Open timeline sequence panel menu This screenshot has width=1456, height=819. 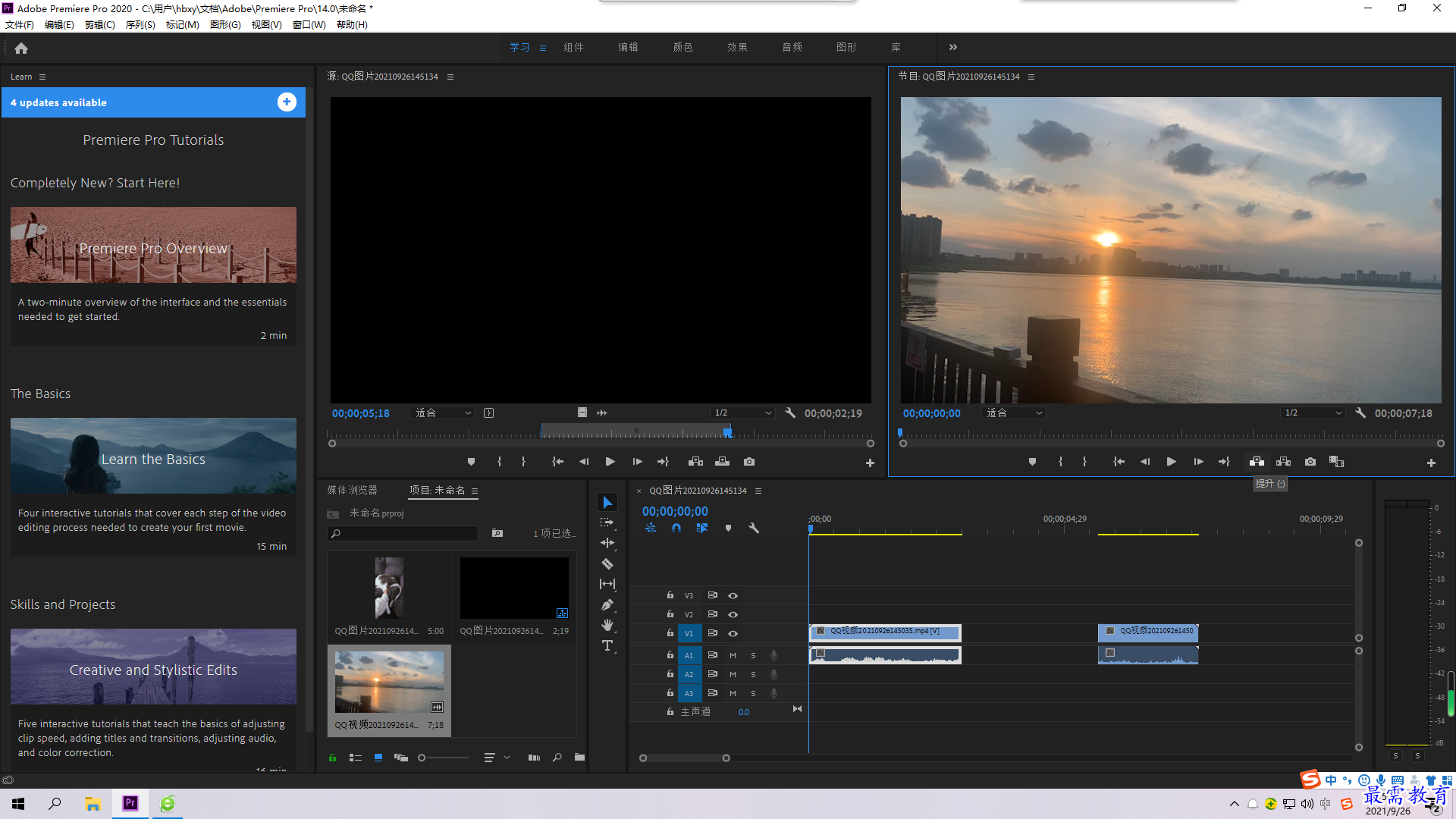click(x=758, y=491)
